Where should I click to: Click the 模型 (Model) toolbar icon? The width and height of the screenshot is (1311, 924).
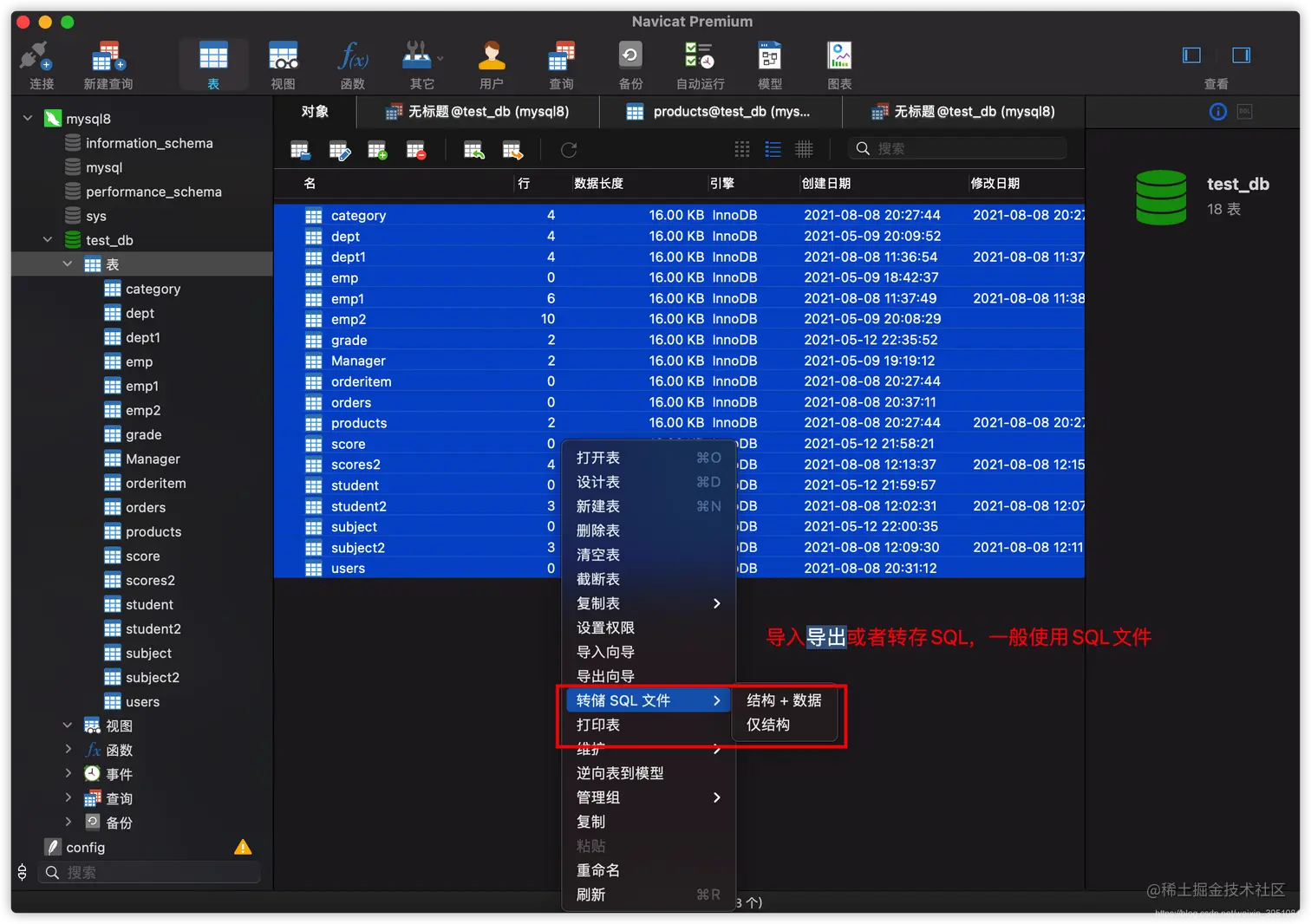point(768,61)
